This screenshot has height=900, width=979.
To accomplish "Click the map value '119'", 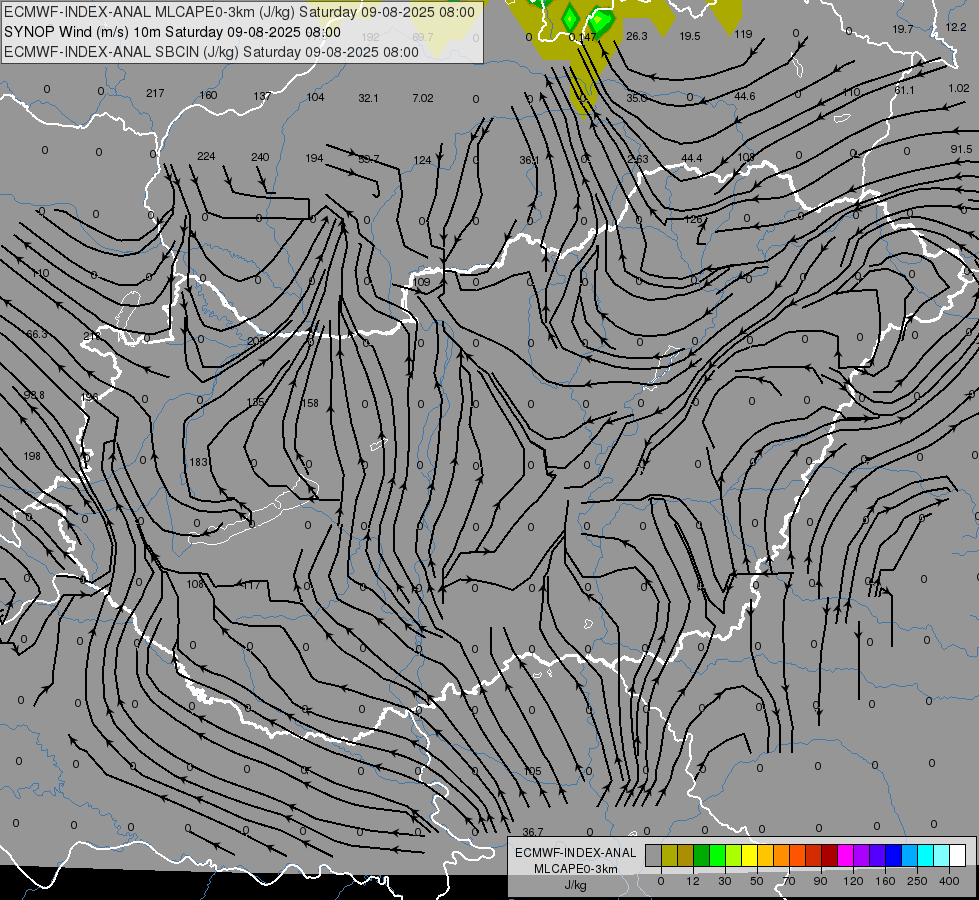I will pyautogui.click(x=743, y=34).
